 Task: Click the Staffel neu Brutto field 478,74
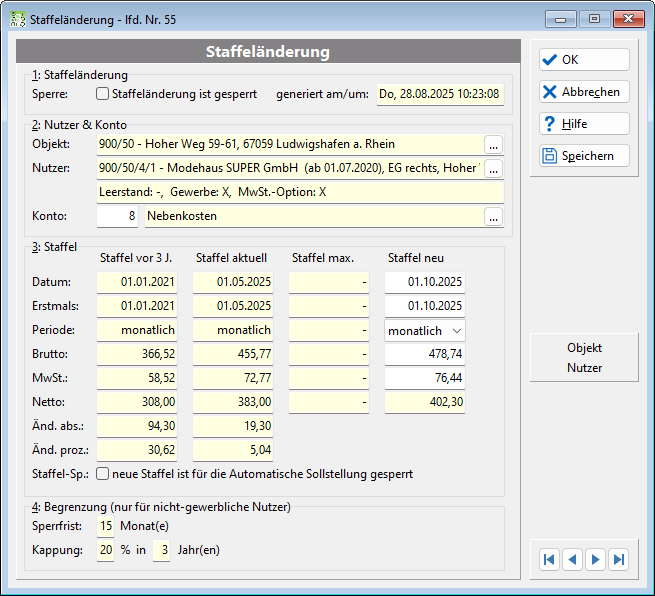[x=424, y=354]
